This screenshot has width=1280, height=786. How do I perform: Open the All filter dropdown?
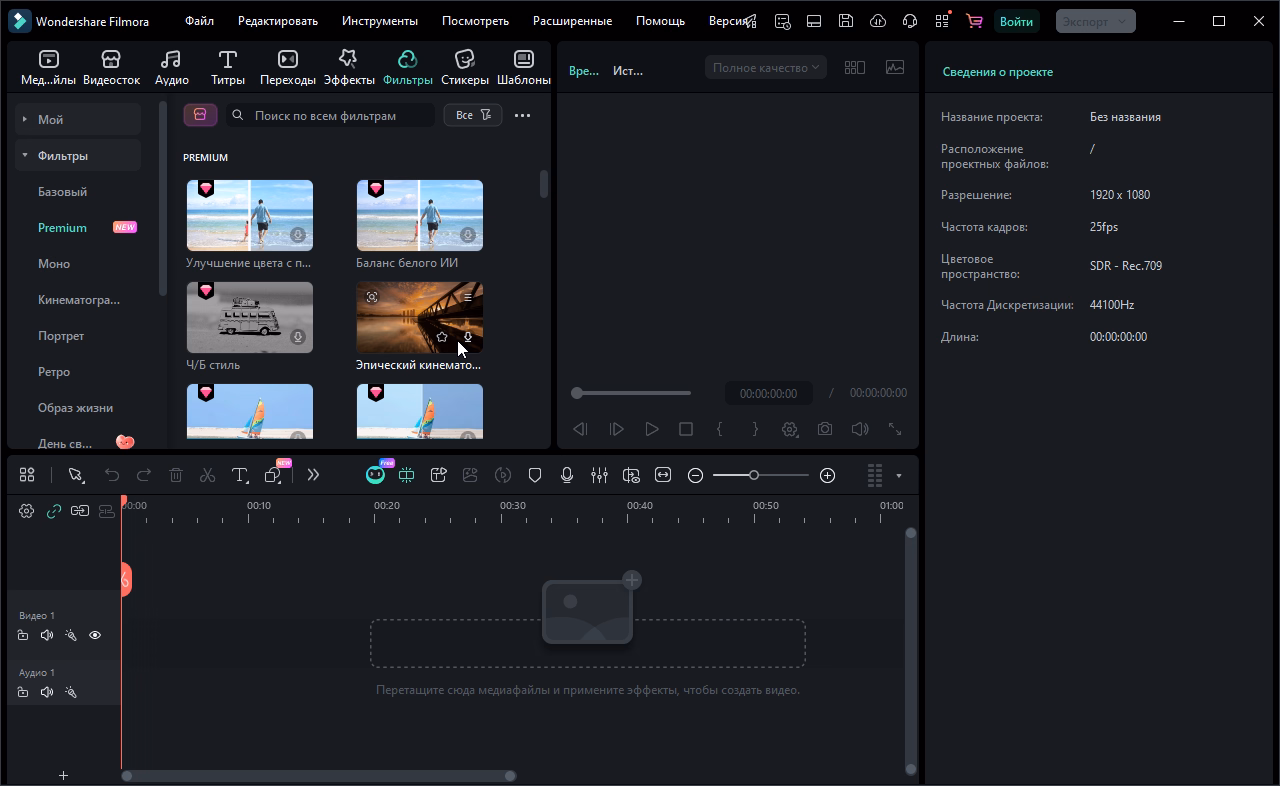tap(472, 115)
